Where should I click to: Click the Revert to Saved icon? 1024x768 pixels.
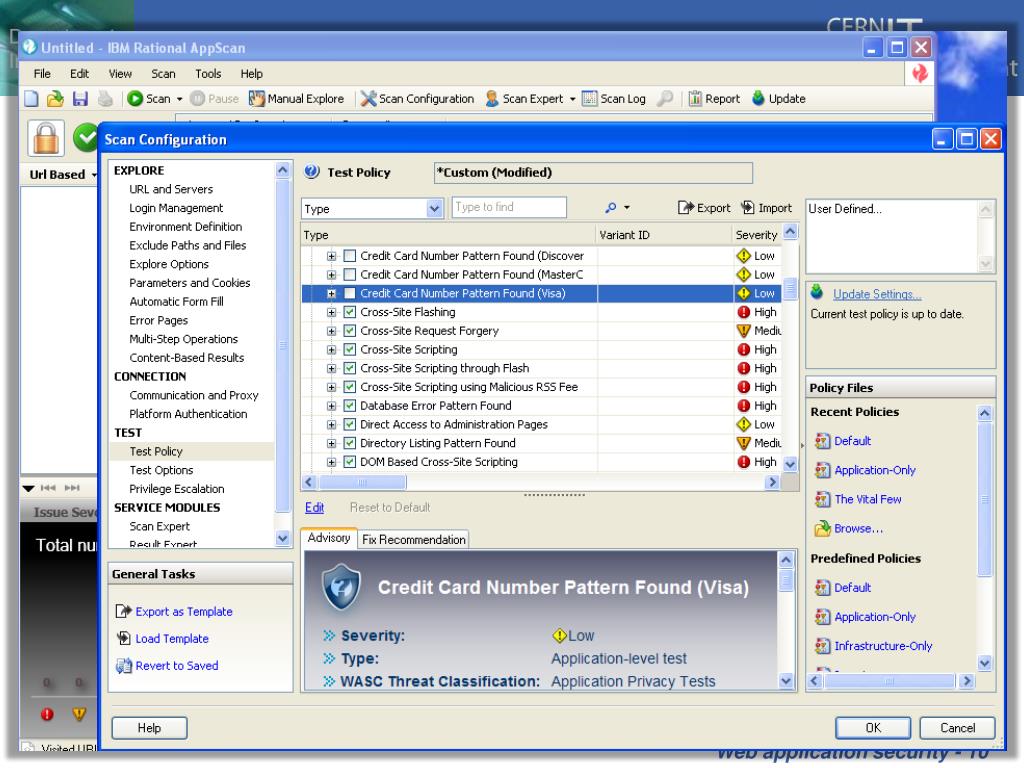pos(123,665)
